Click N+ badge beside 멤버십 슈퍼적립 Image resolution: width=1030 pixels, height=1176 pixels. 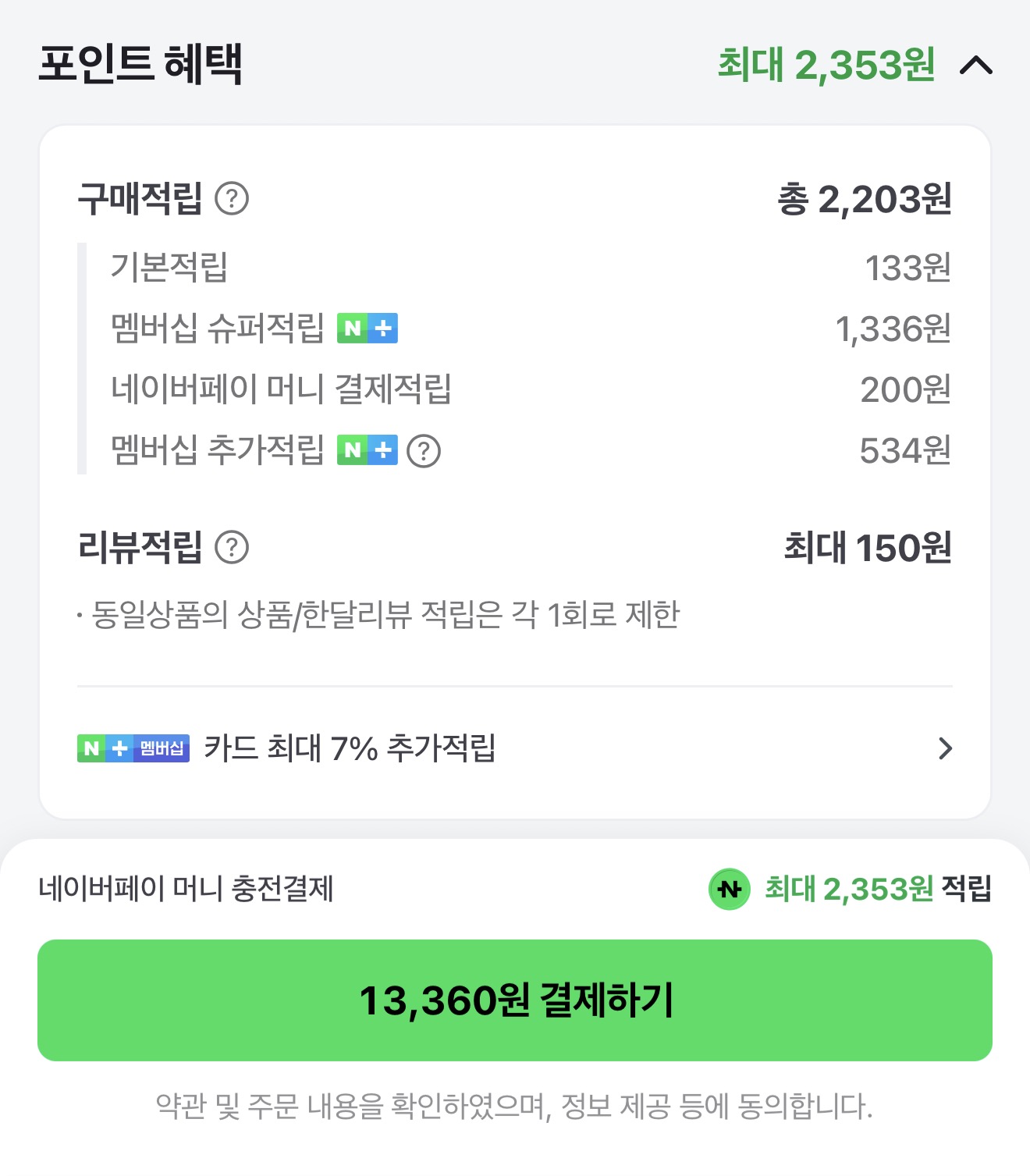coord(368,329)
